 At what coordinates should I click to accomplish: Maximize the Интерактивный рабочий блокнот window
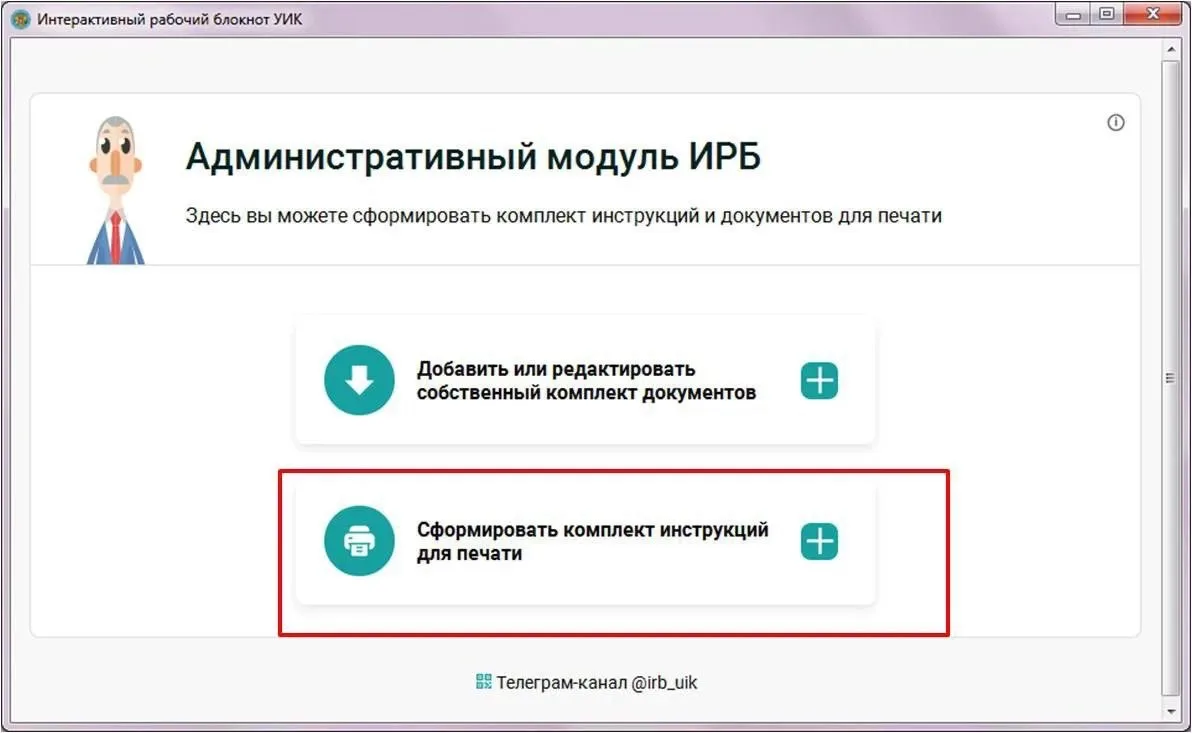pyautogui.click(x=1107, y=14)
